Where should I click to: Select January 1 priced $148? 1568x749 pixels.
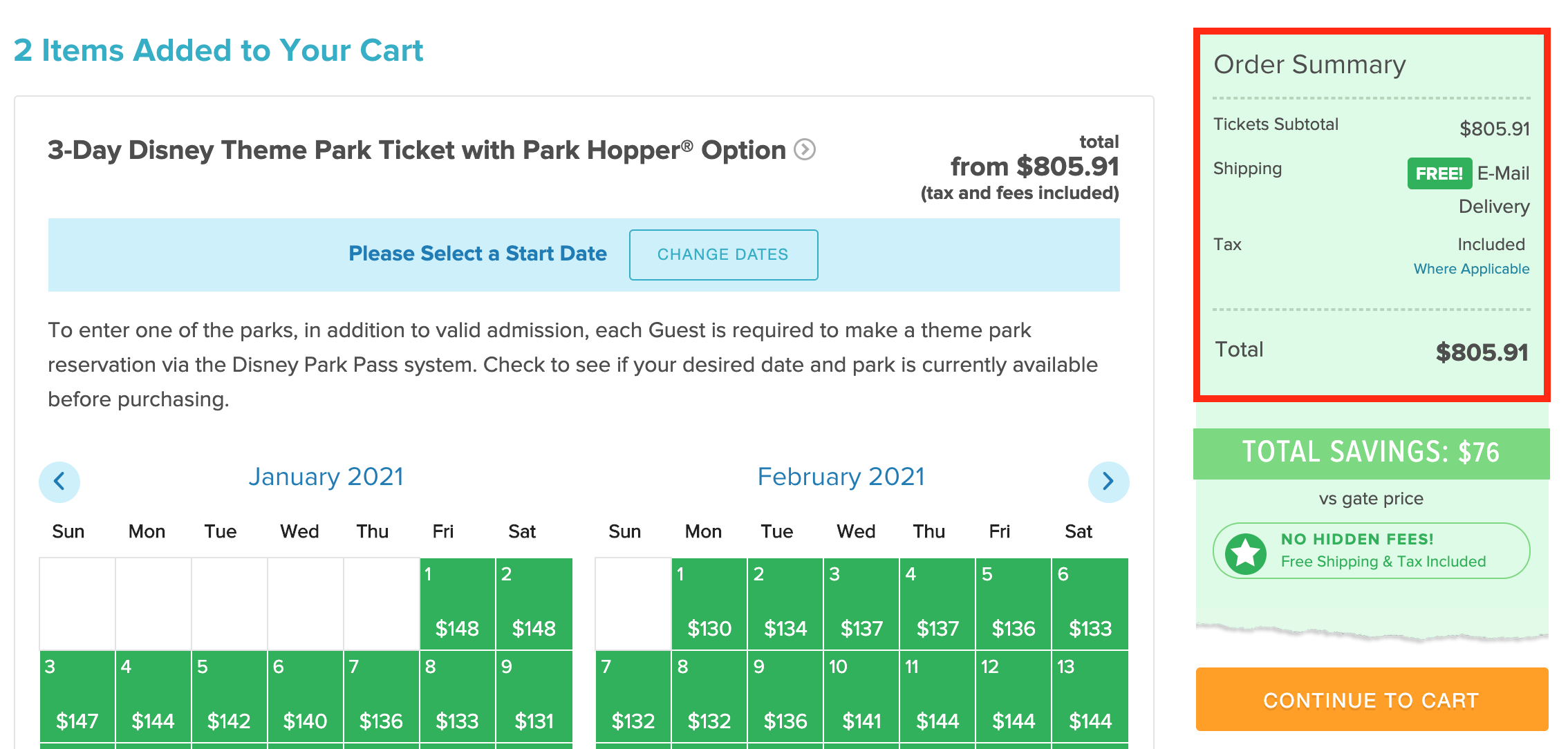coord(458,604)
